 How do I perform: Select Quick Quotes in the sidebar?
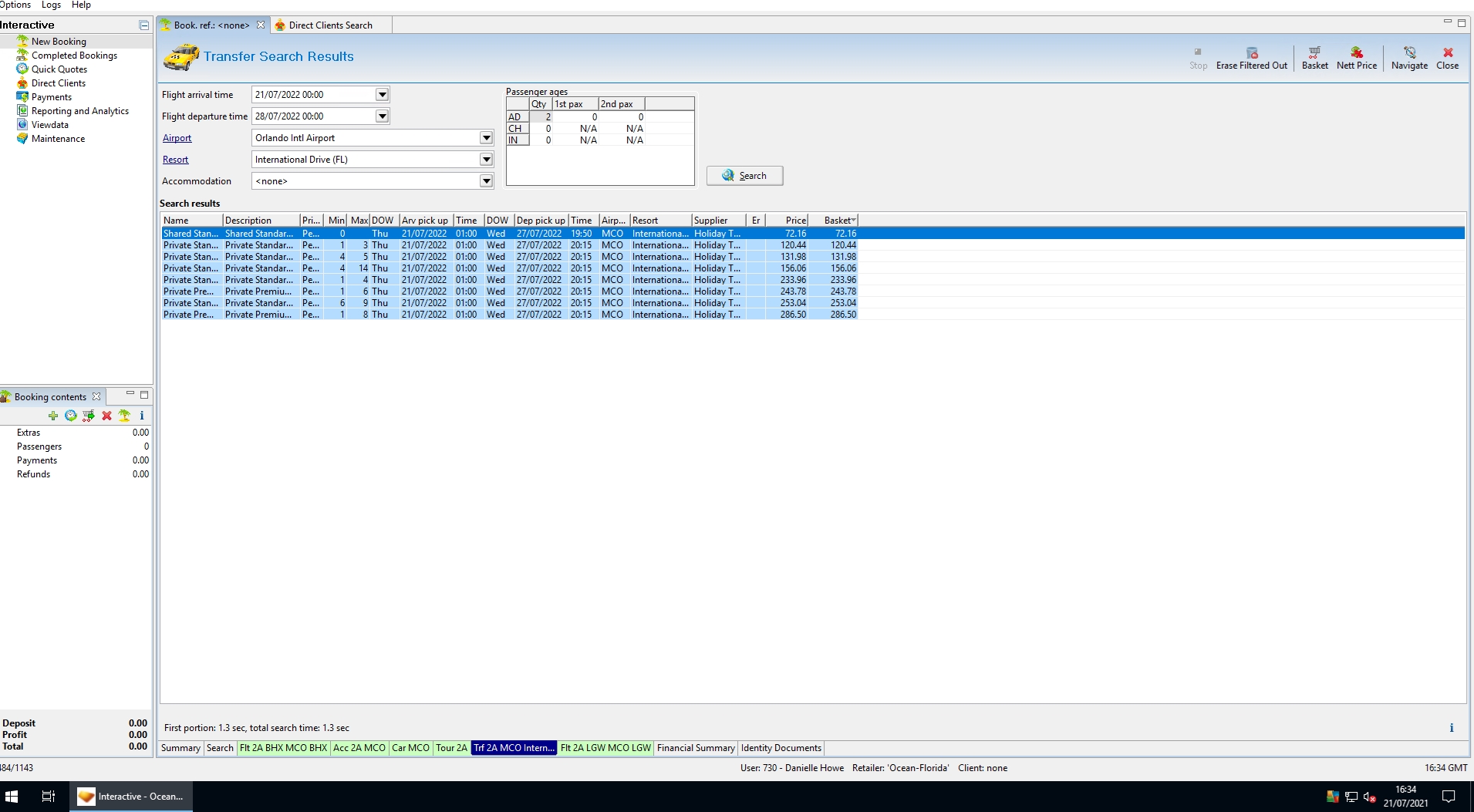59,69
